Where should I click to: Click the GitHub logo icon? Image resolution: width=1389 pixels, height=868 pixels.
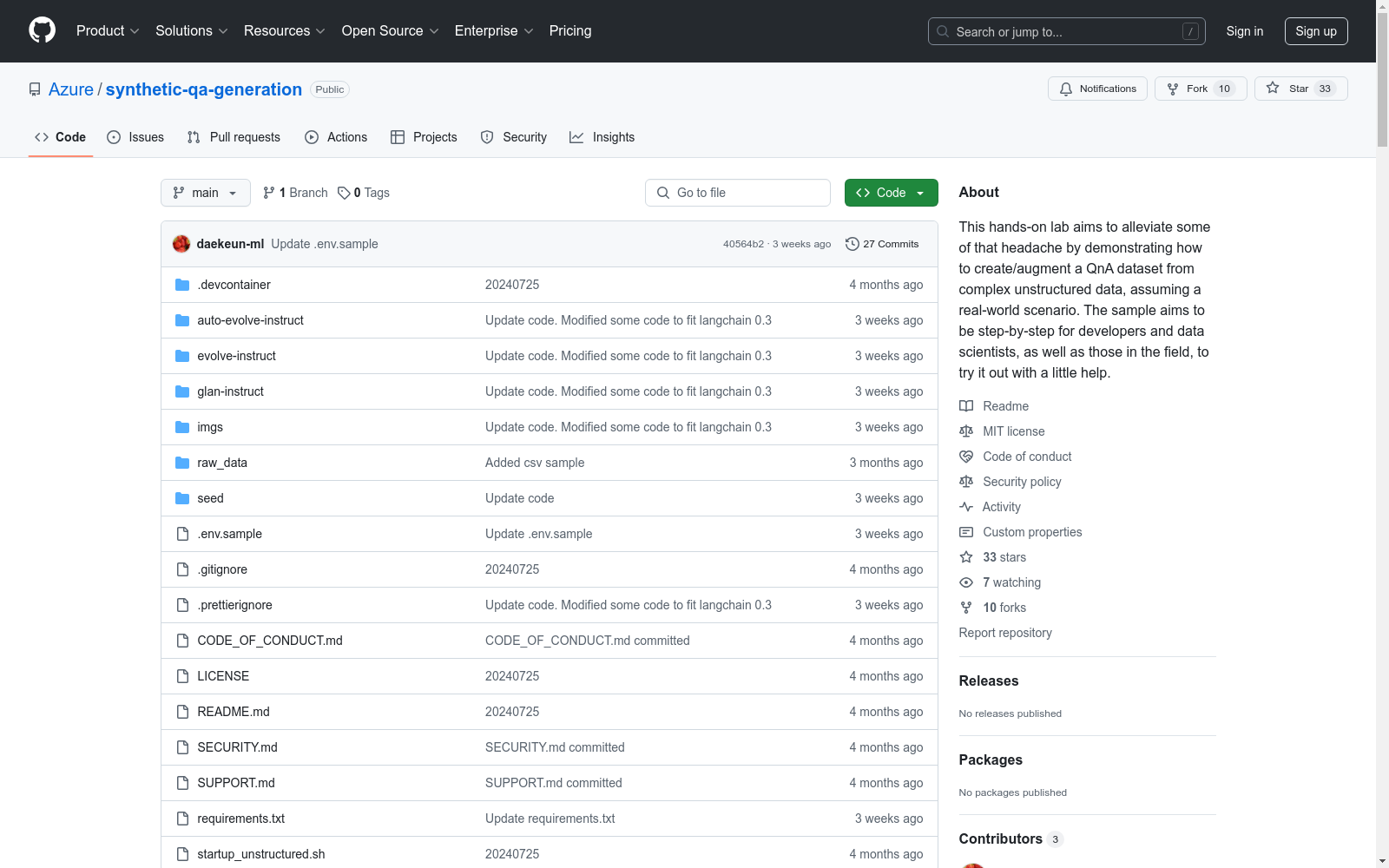click(x=42, y=30)
